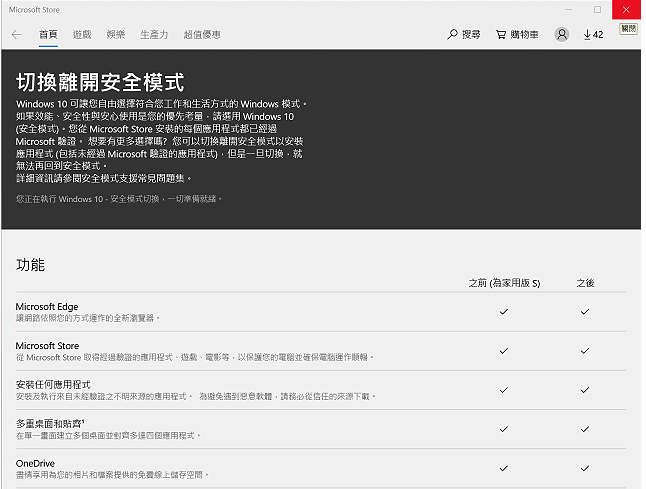The width and height of the screenshot is (646, 489).
Task: Click the 搜尋 search button
Action: click(x=464, y=35)
